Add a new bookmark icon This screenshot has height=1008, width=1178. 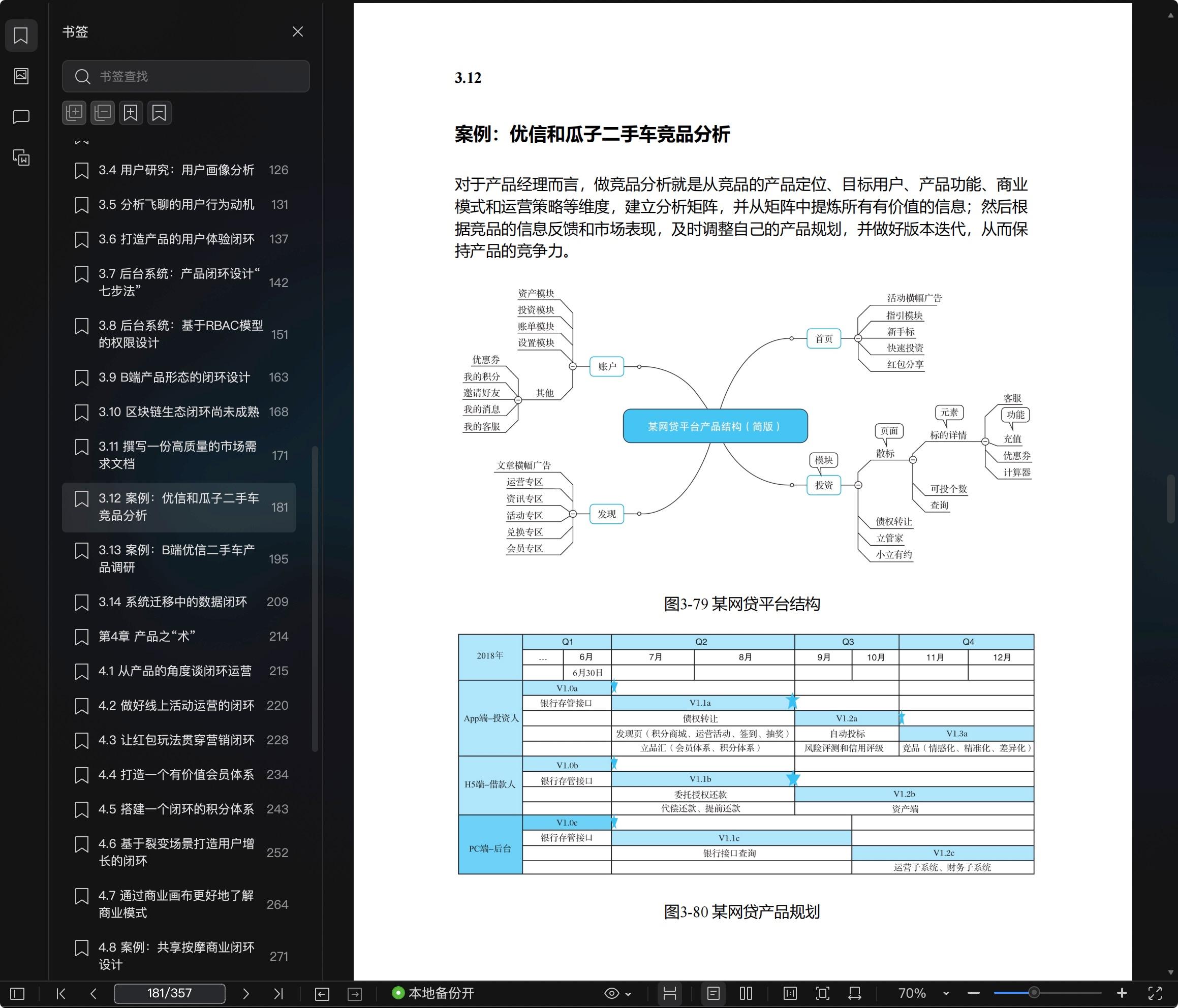131,113
